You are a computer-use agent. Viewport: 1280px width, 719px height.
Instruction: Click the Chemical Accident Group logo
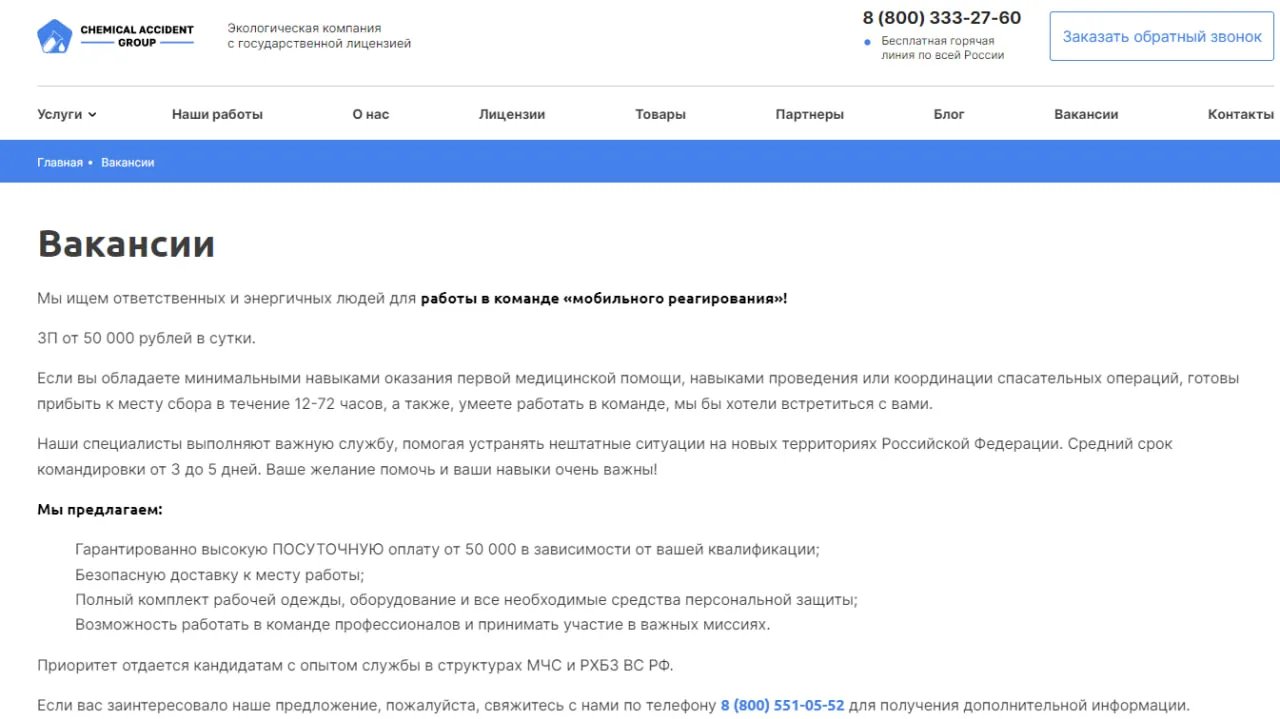116,34
